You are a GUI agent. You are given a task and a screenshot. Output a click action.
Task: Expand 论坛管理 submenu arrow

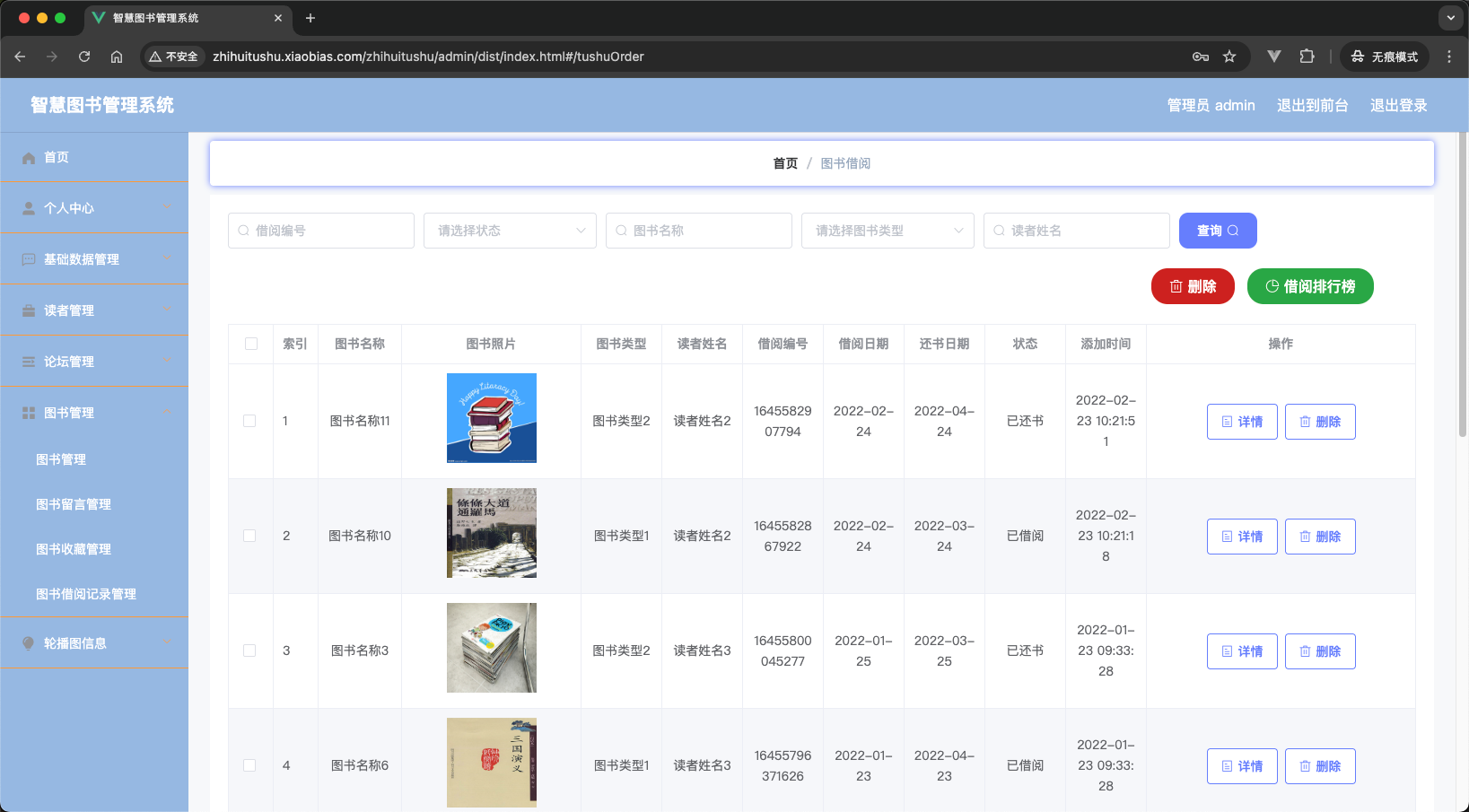point(166,362)
